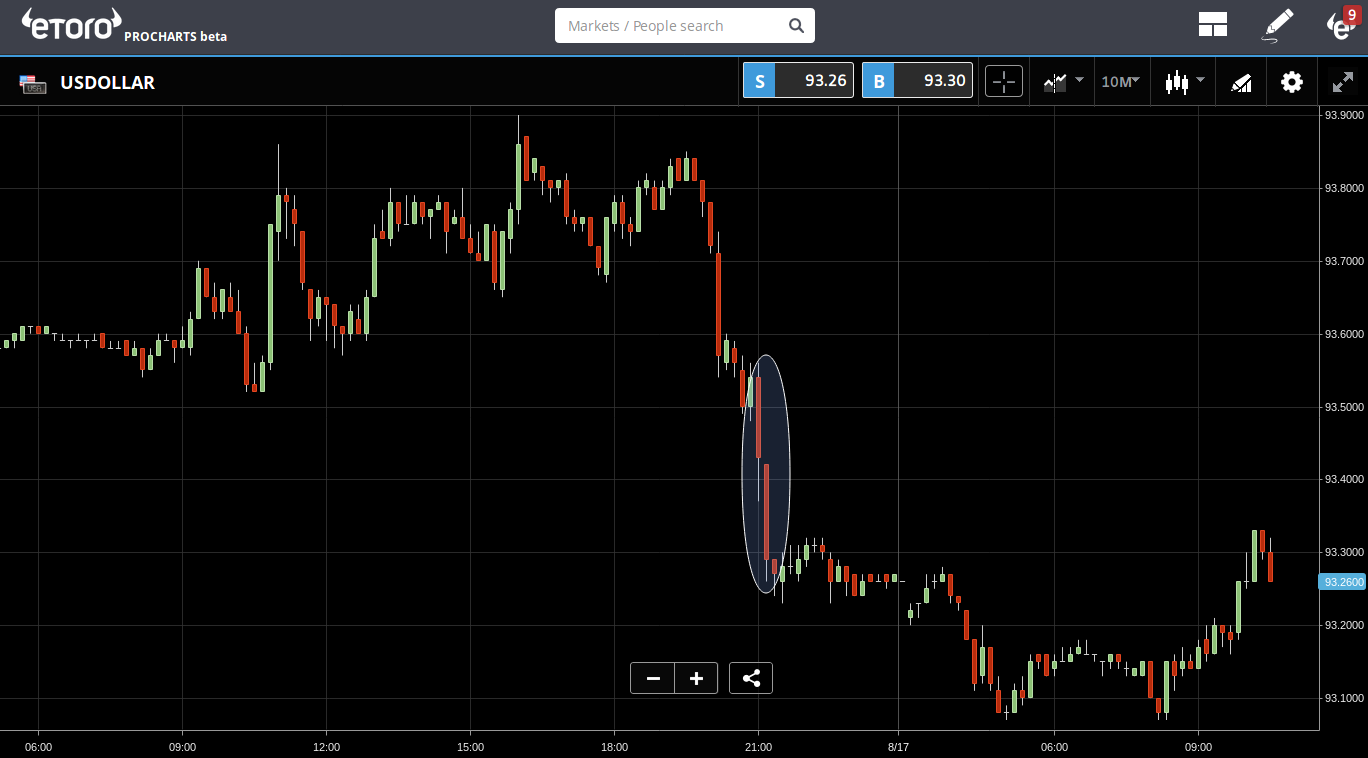This screenshot has height=758, width=1368.
Task: Toggle the crosshair cursor tool
Action: 1004,81
